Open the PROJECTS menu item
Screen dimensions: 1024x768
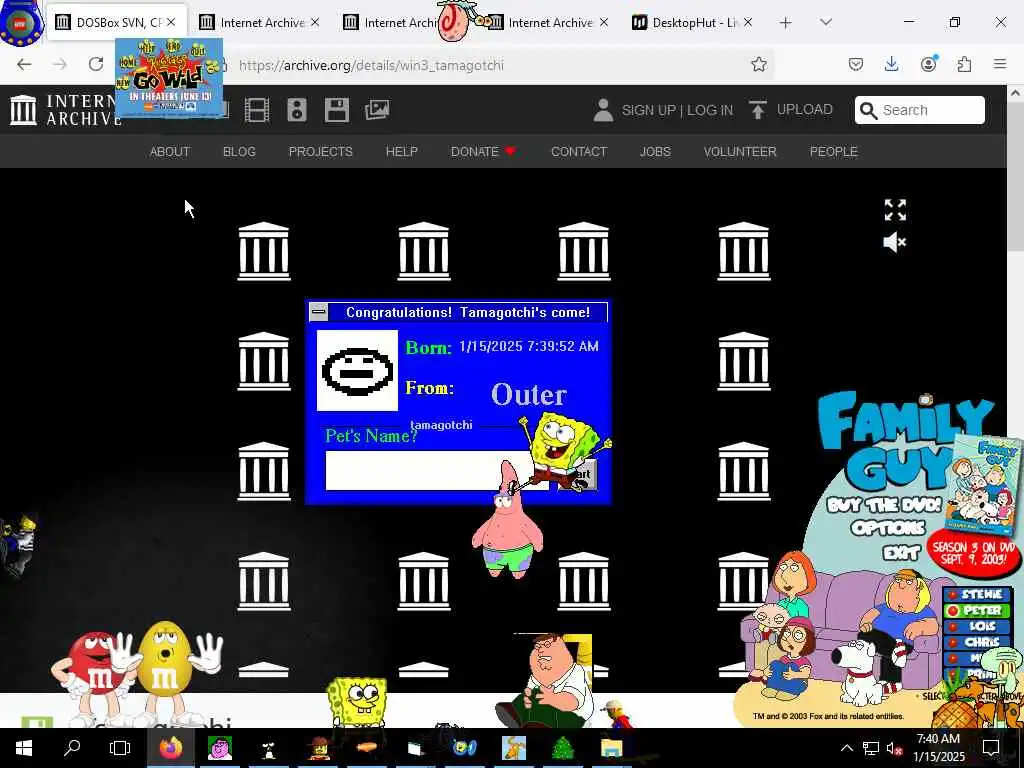[x=321, y=152]
